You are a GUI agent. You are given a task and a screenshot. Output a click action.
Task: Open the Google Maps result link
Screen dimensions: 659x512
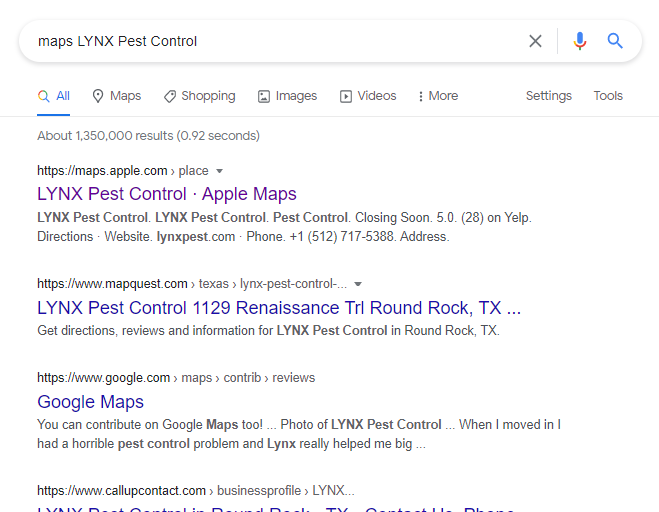tap(90, 402)
